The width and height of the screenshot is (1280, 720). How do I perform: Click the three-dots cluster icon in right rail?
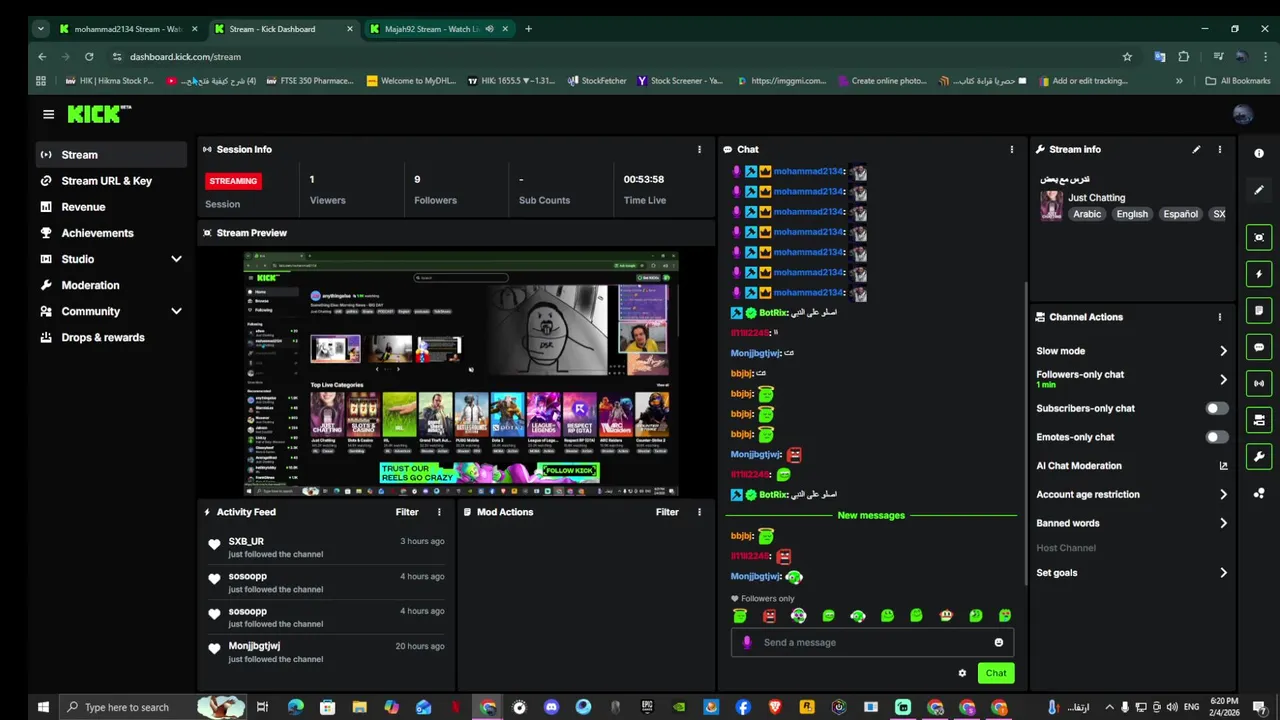click(x=1259, y=493)
